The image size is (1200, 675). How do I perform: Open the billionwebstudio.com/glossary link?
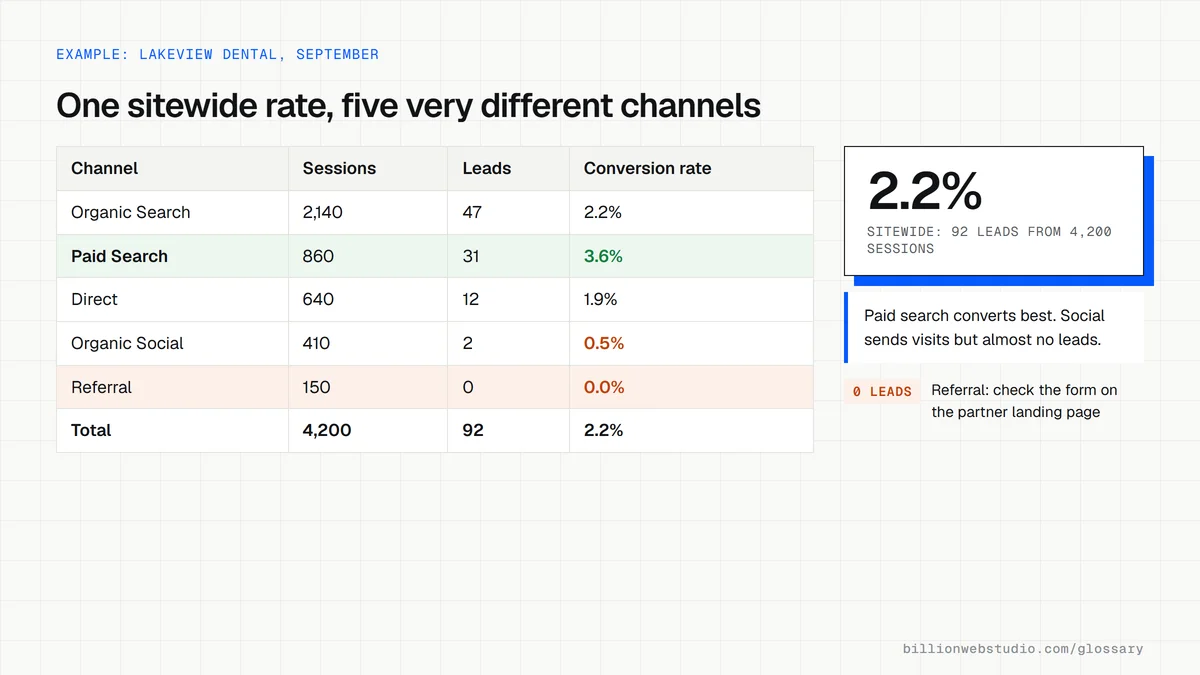pos(1023,649)
